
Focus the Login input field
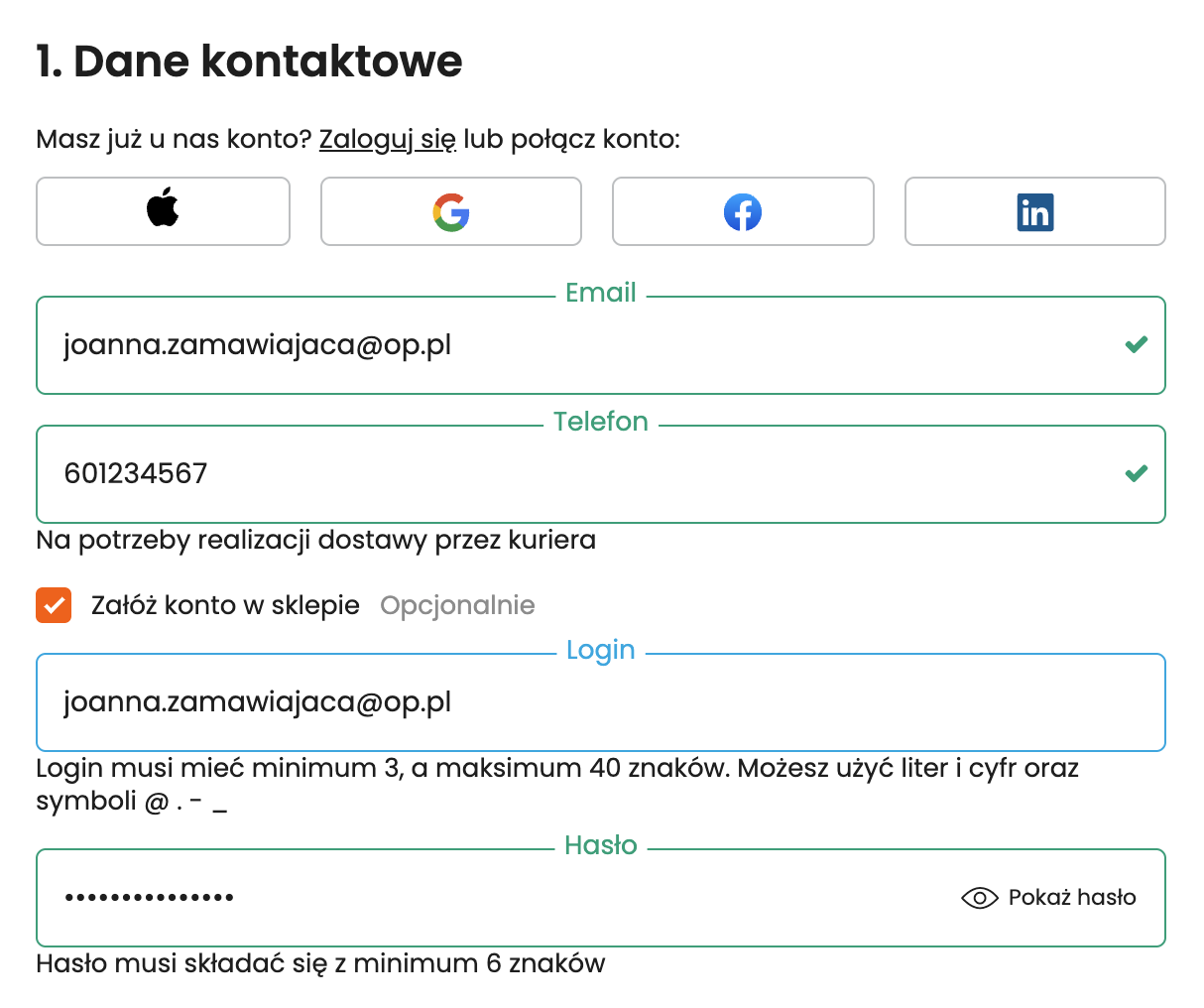[595, 702]
